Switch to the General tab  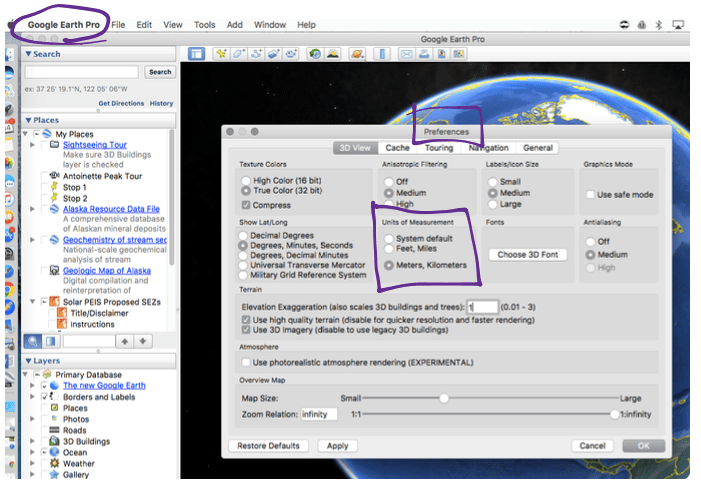[538, 148]
